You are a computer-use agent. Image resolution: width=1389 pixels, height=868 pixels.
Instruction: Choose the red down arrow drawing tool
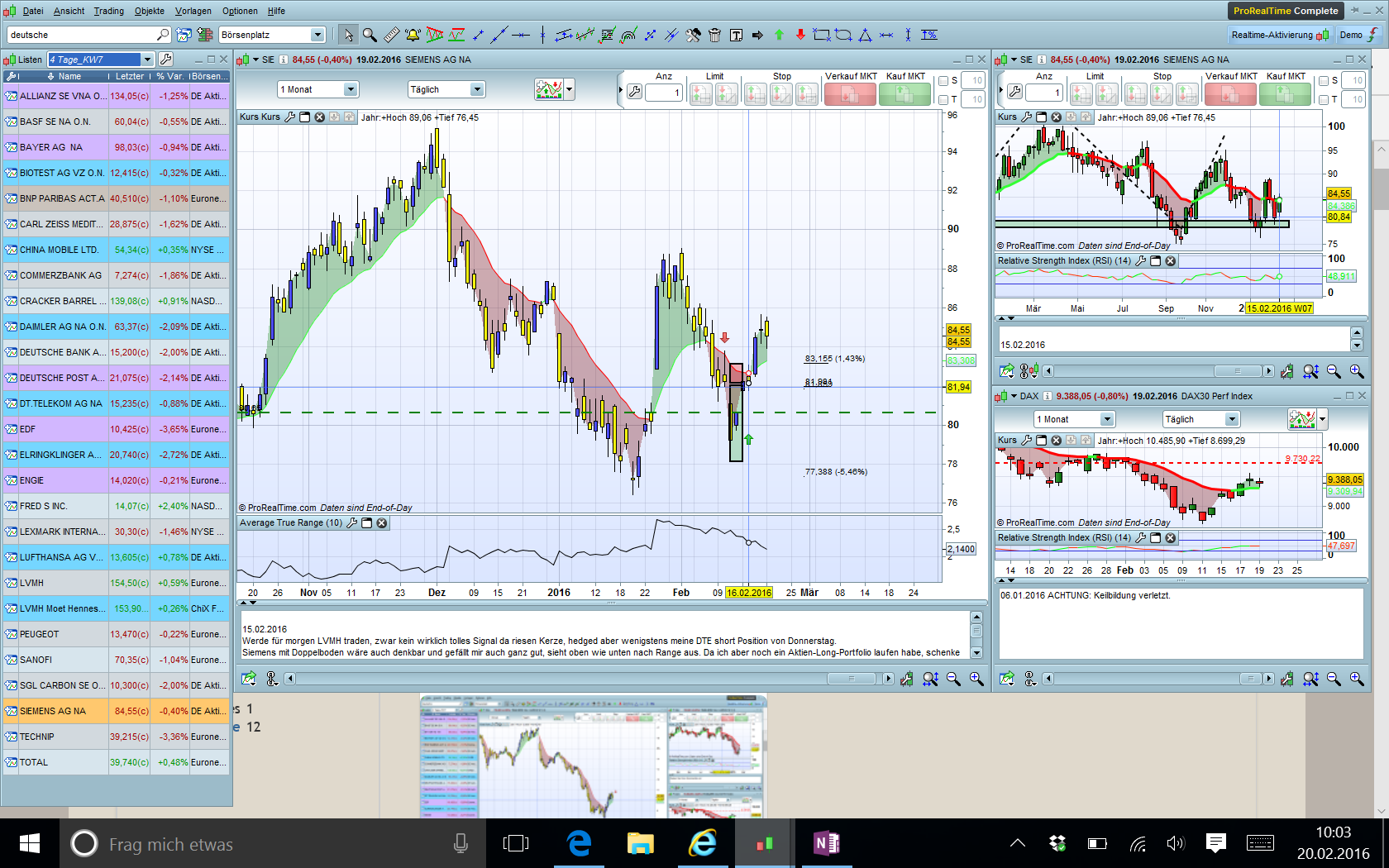800,35
